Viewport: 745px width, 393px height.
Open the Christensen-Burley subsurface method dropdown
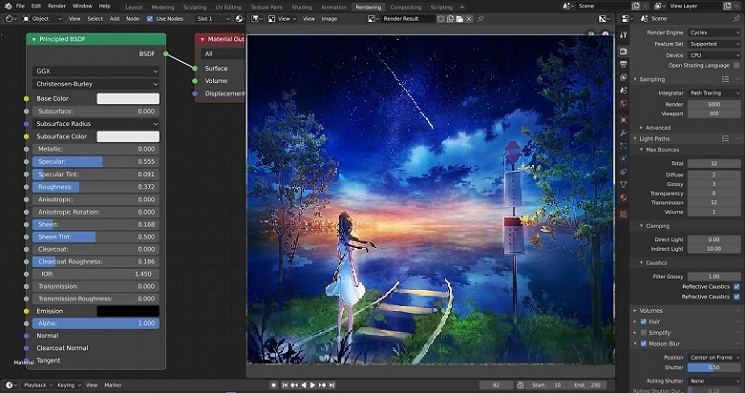[96, 84]
